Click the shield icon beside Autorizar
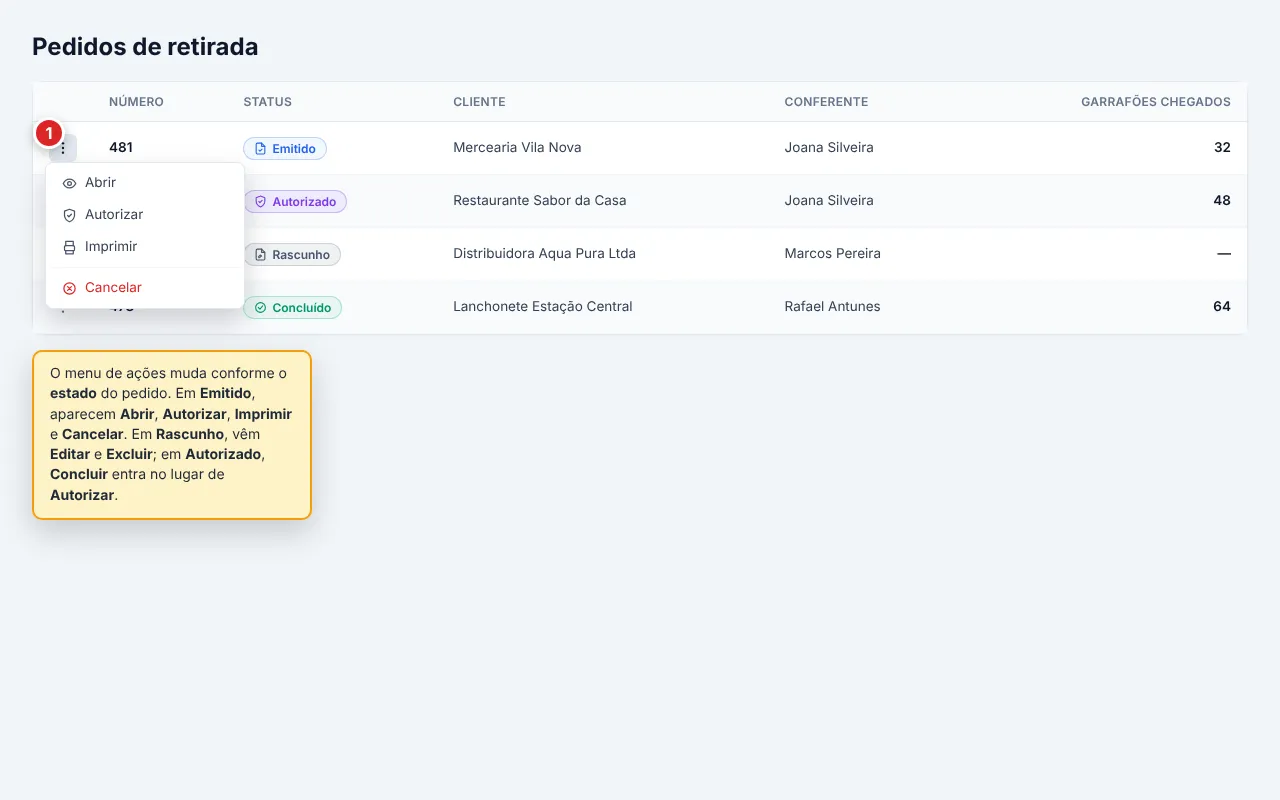The image size is (1280, 800). (69, 215)
